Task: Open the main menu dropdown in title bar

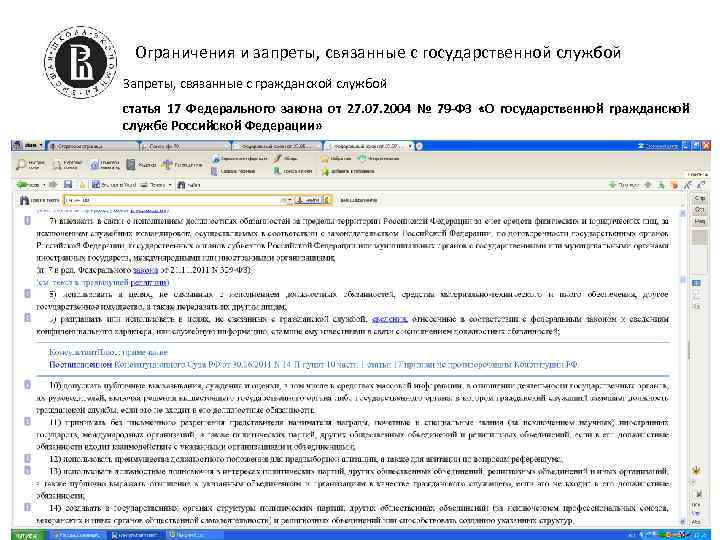Action: point(28,146)
